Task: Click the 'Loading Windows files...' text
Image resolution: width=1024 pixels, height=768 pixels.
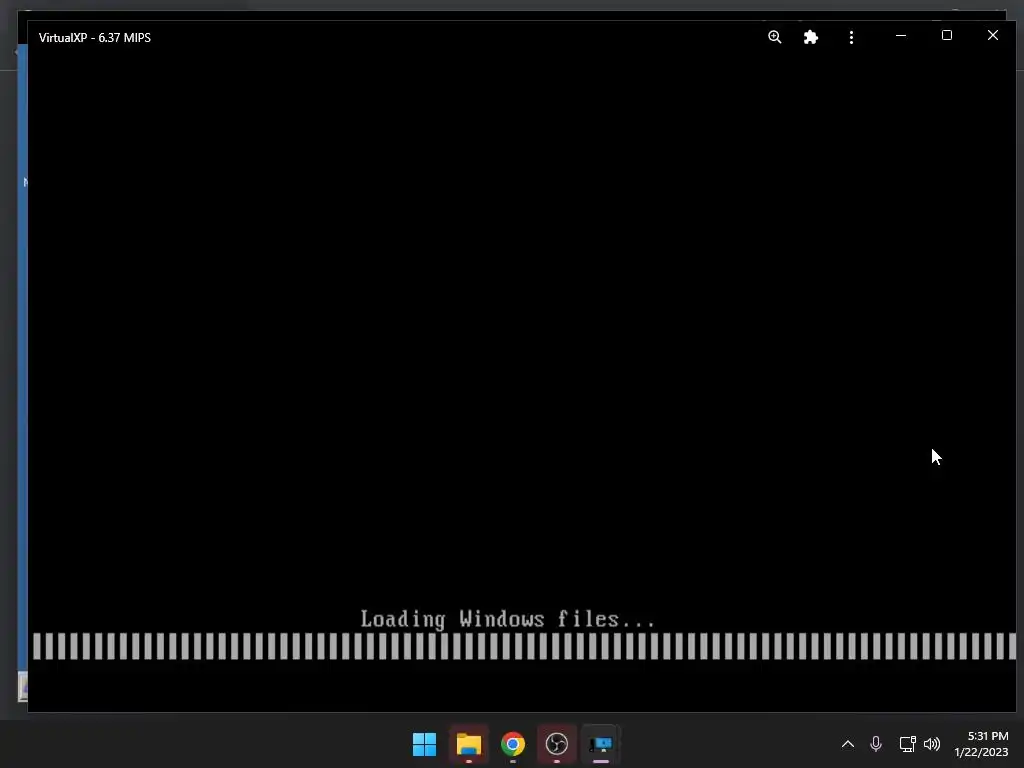Action: (507, 619)
